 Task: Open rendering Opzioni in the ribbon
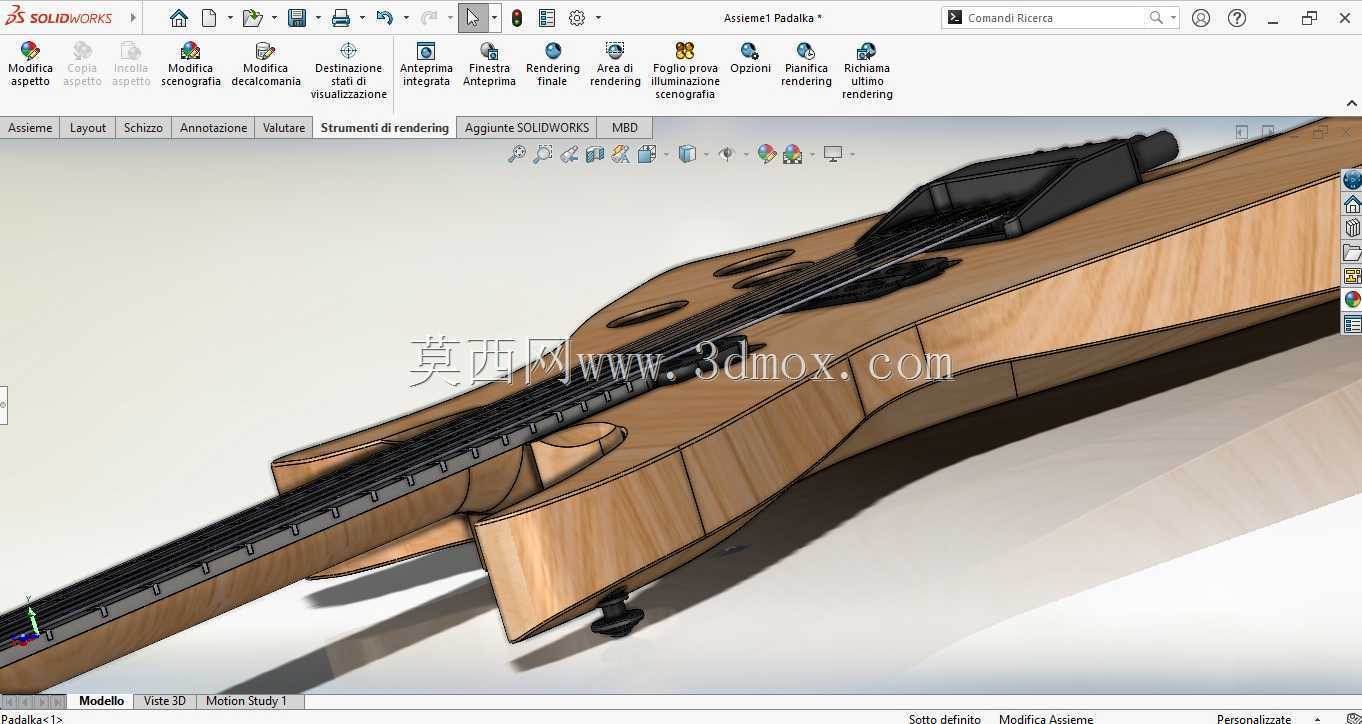click(x=750, y=58)
